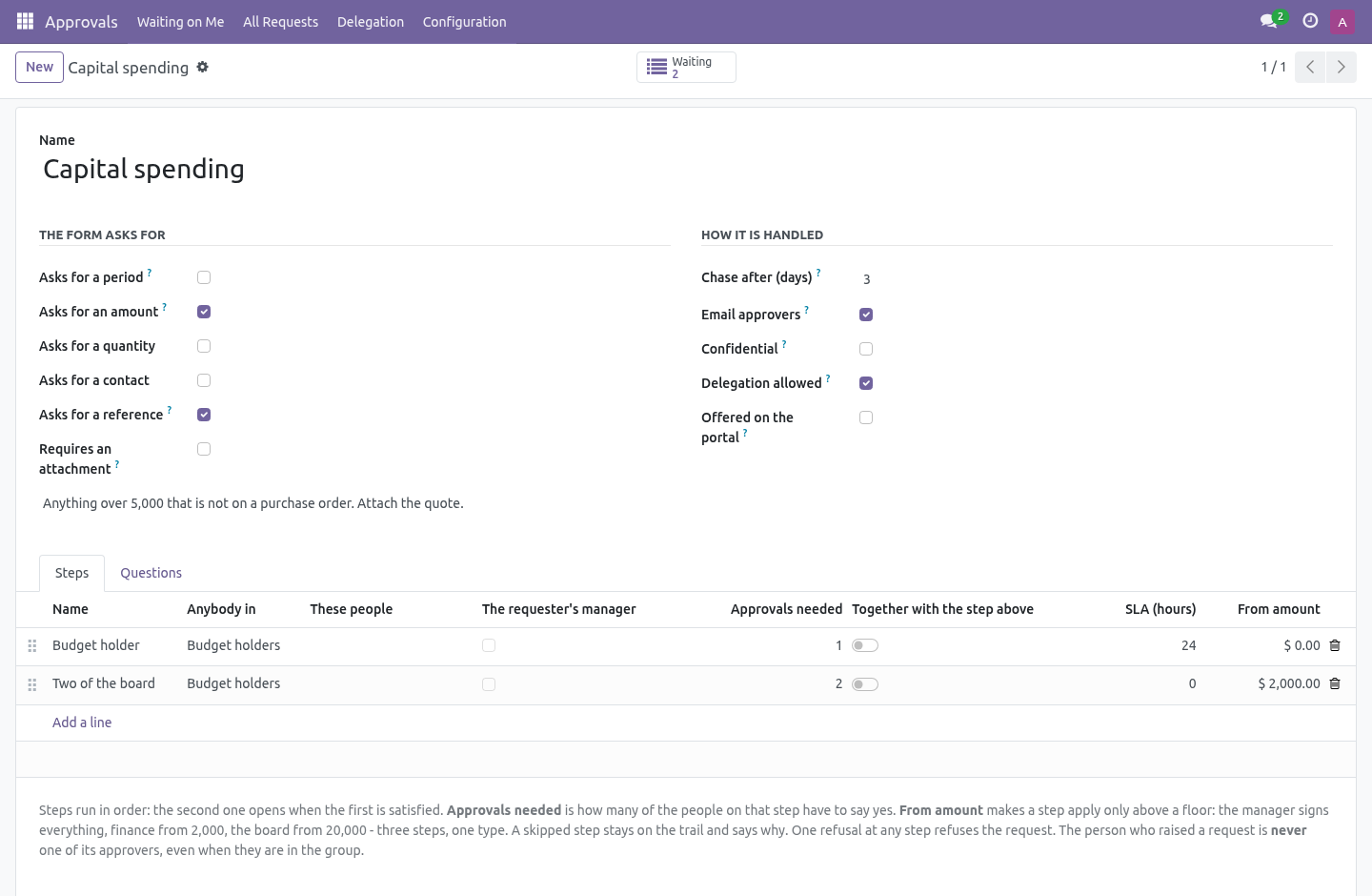Show help tooltip for Asks for an amount
Viewport: 1372px width, 896px height.
(x=165, y=307)
